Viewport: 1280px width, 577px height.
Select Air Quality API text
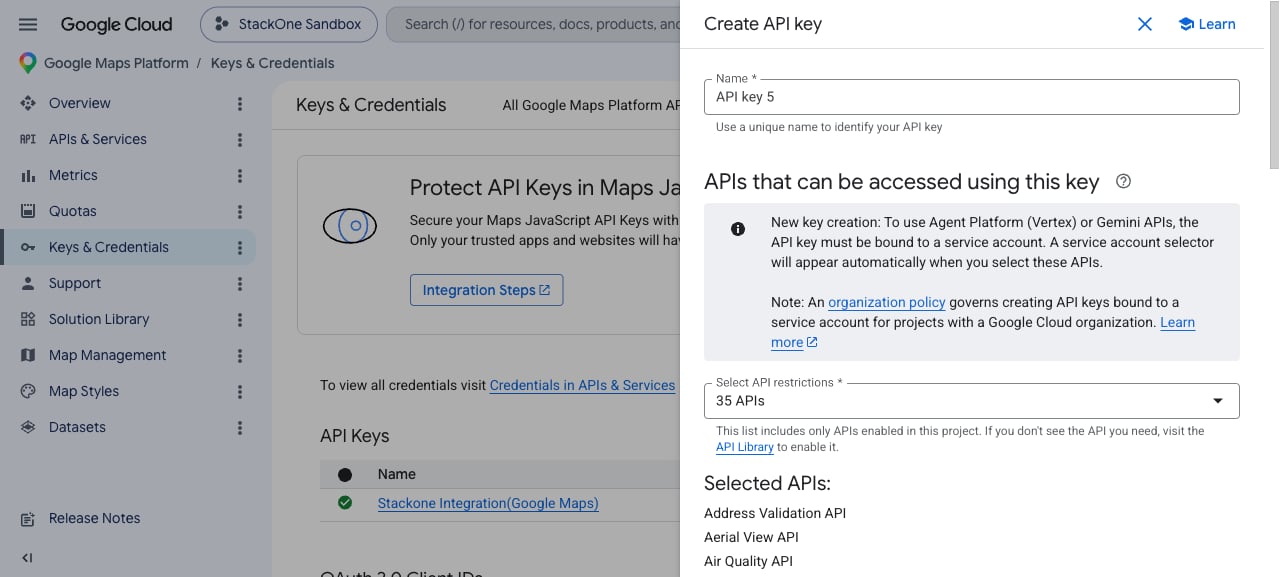coord(748,561)
